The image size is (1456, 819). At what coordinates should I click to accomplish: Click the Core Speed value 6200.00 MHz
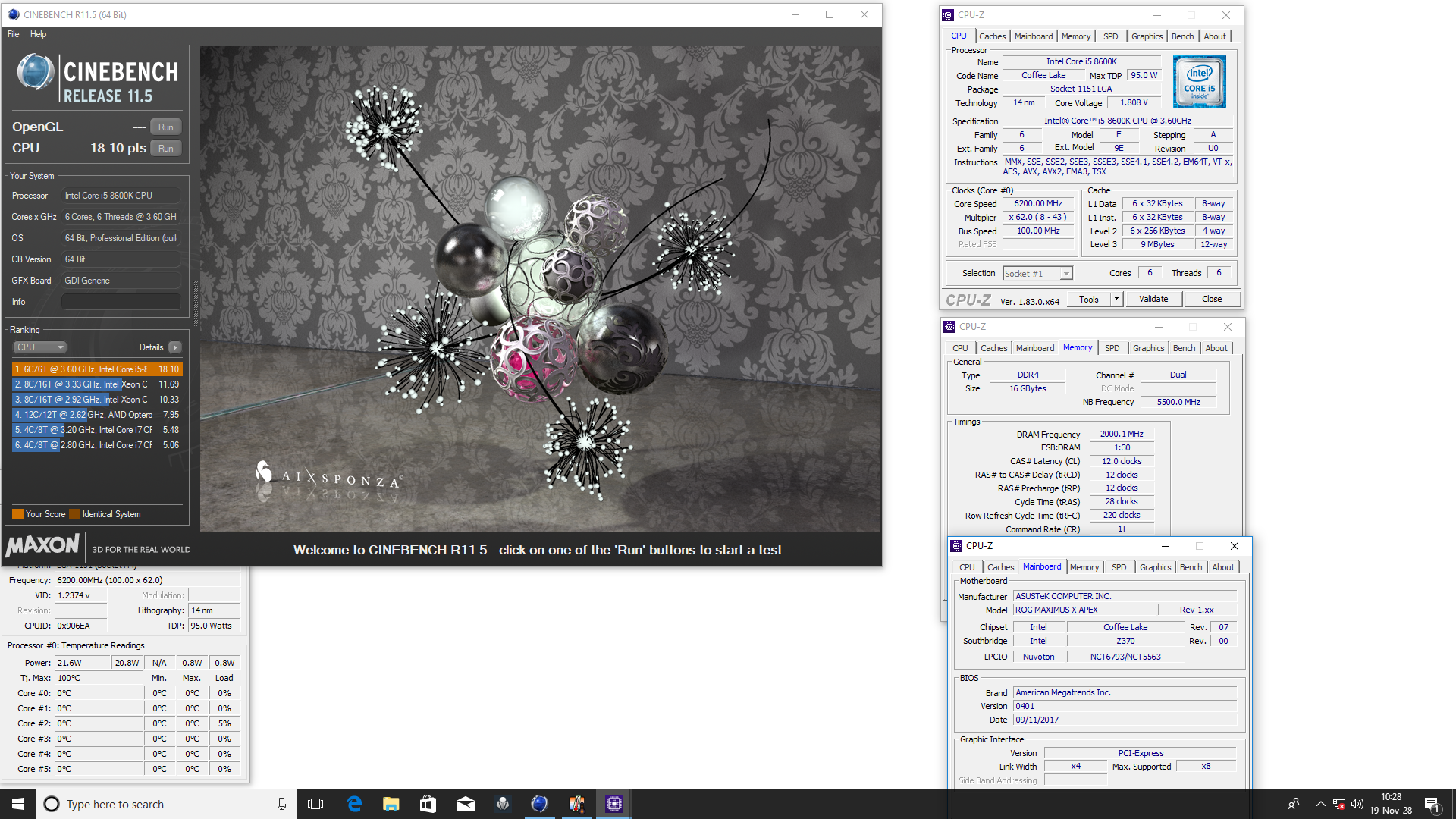click(x=1038, y=204)
